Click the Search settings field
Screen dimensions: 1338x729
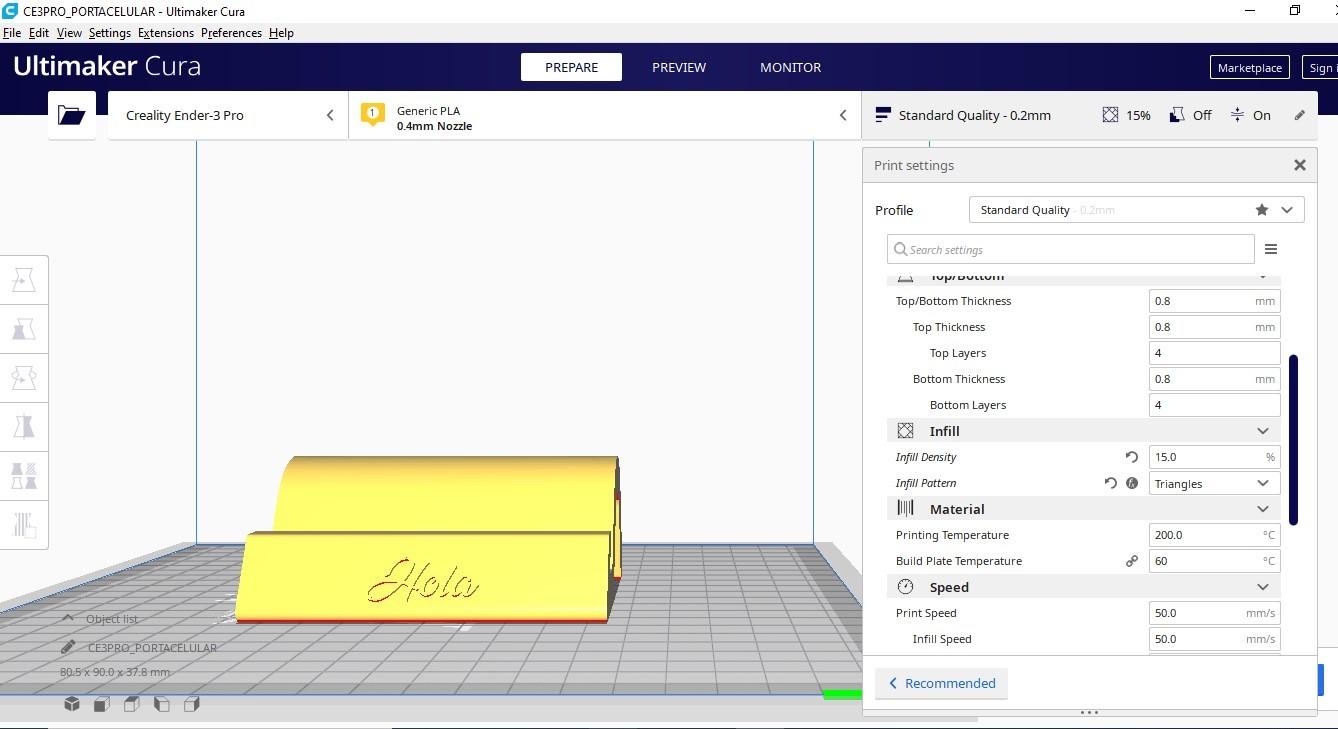click(x=1070, y=249)
